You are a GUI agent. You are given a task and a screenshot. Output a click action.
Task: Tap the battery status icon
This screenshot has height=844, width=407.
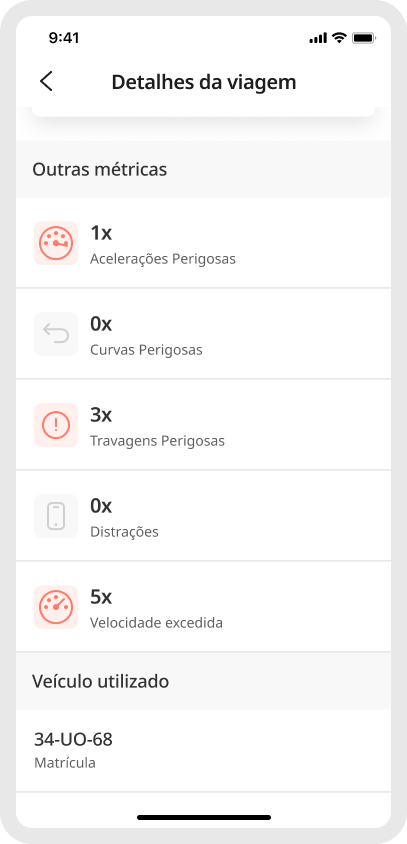364,38
